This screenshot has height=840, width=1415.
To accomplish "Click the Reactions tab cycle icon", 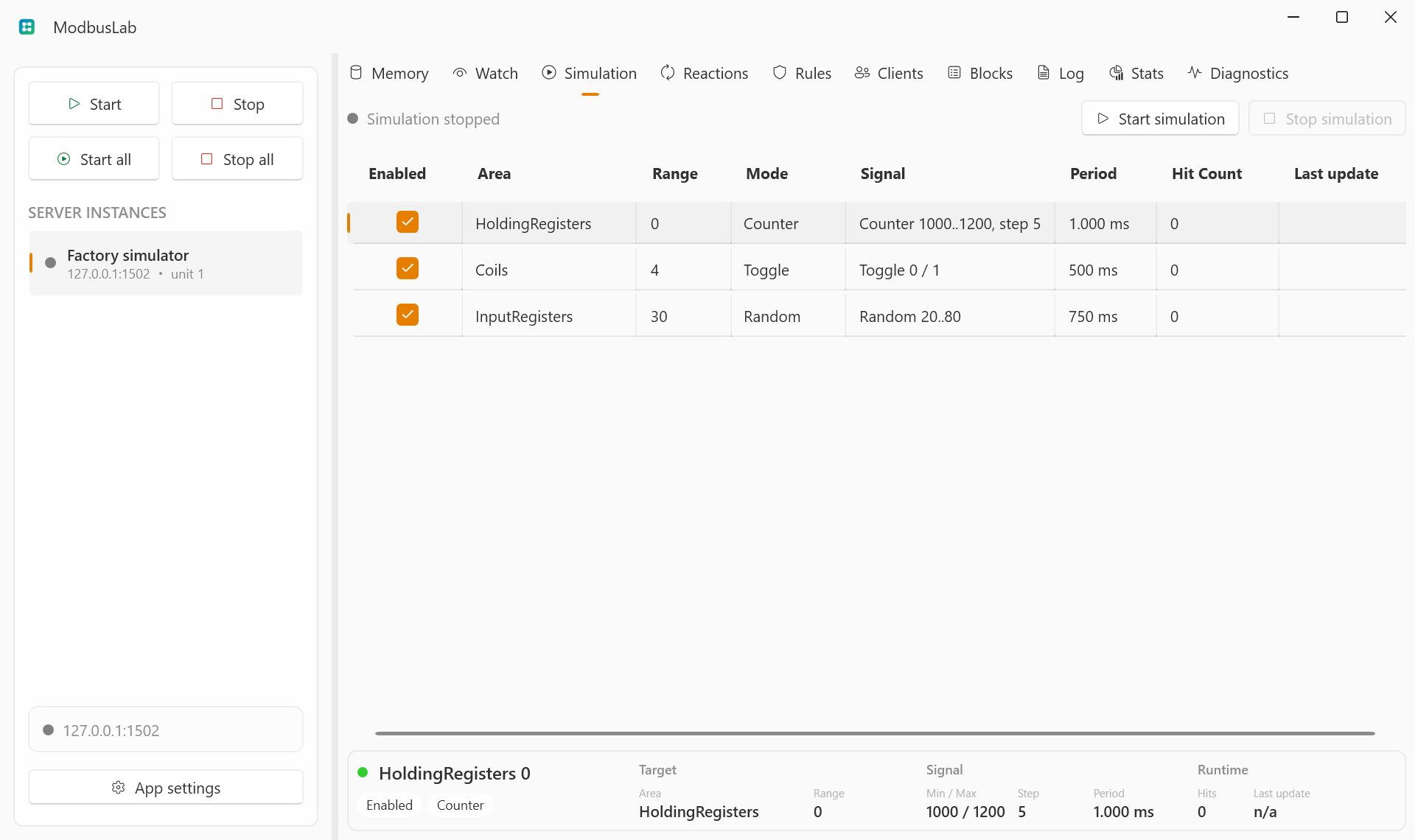I will [x=668, y=73].
